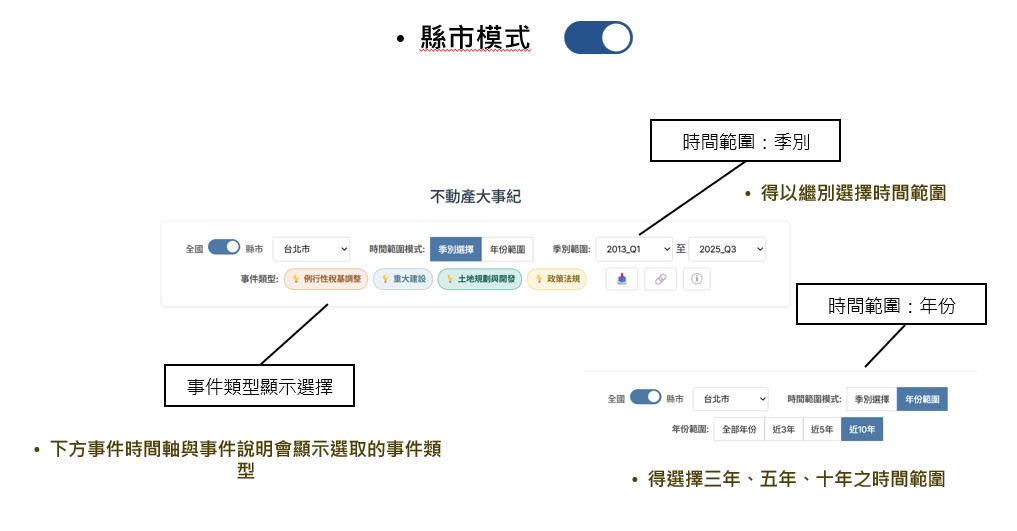Choose the 近5年 range button

click(x=822, y=429)
